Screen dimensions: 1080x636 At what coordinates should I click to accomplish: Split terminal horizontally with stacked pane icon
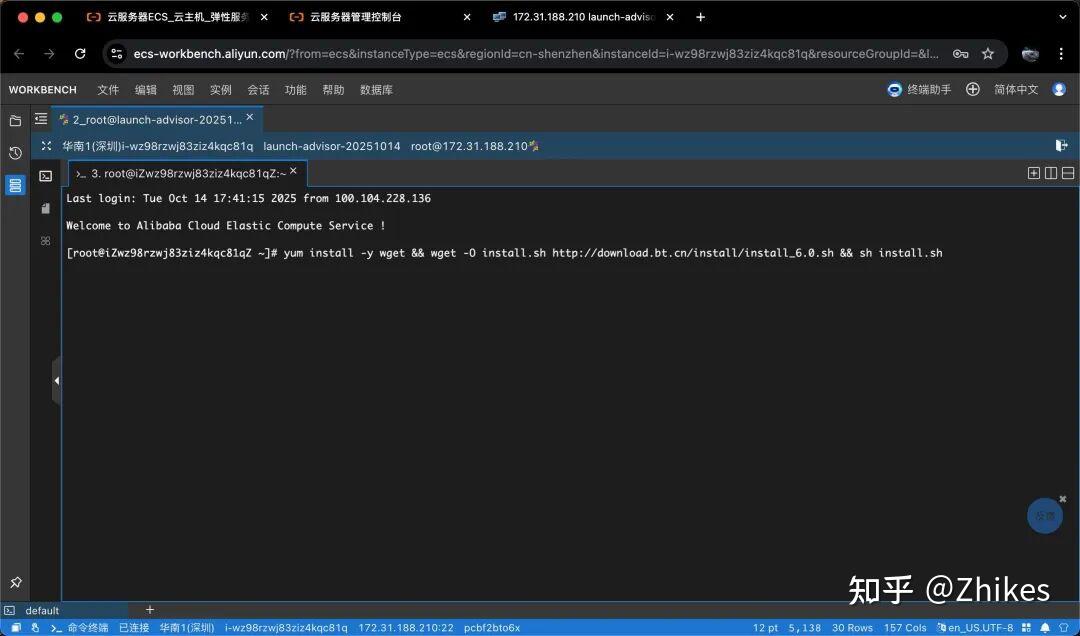(x=1068, y=173)
